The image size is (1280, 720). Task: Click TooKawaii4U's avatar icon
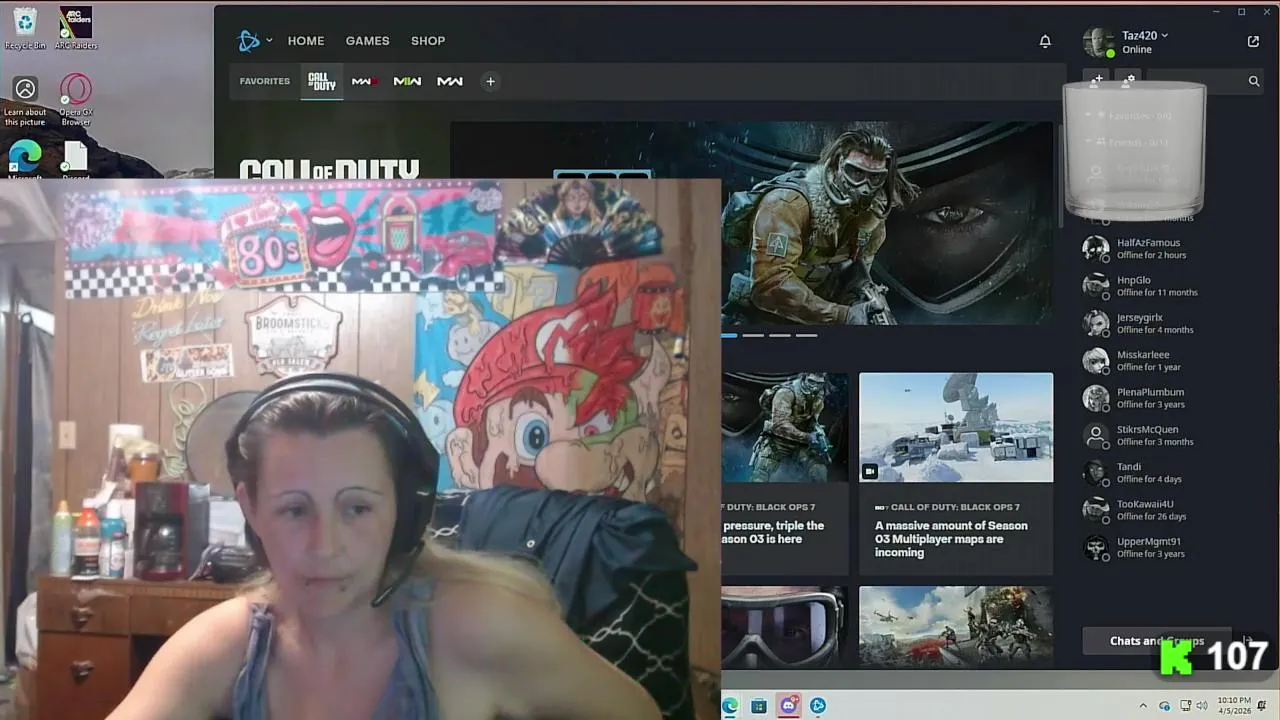click(1096, 510)
